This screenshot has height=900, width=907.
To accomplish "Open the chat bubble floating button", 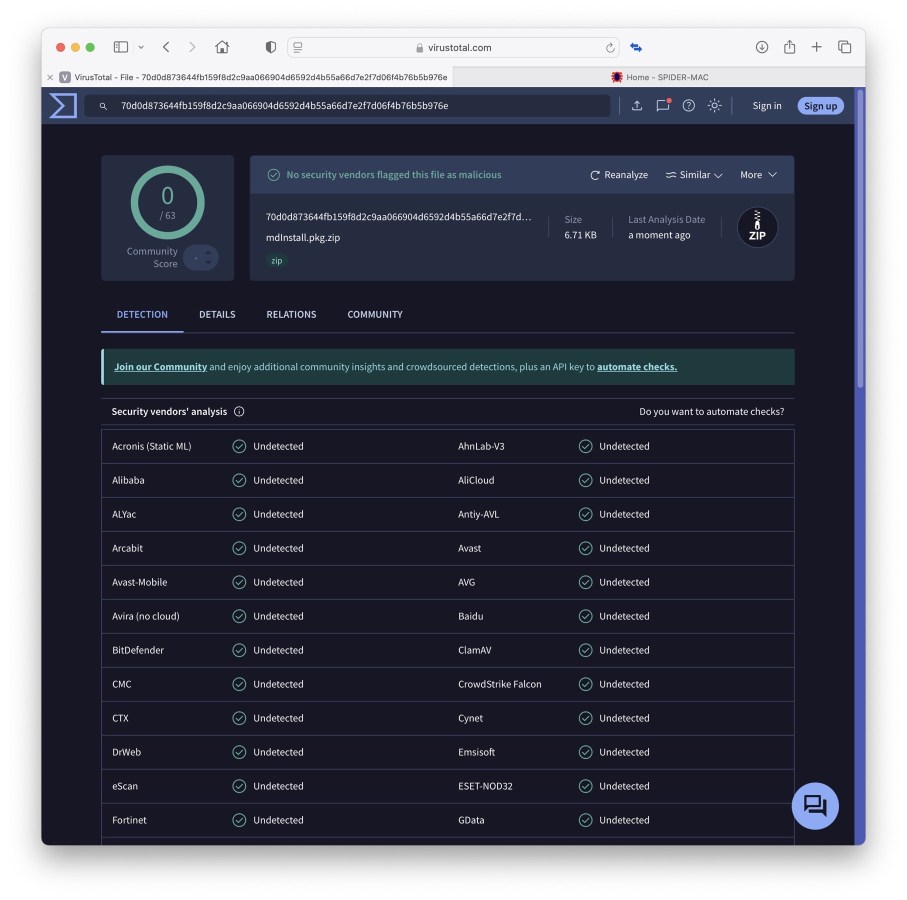I will click(x=814, y=805).
